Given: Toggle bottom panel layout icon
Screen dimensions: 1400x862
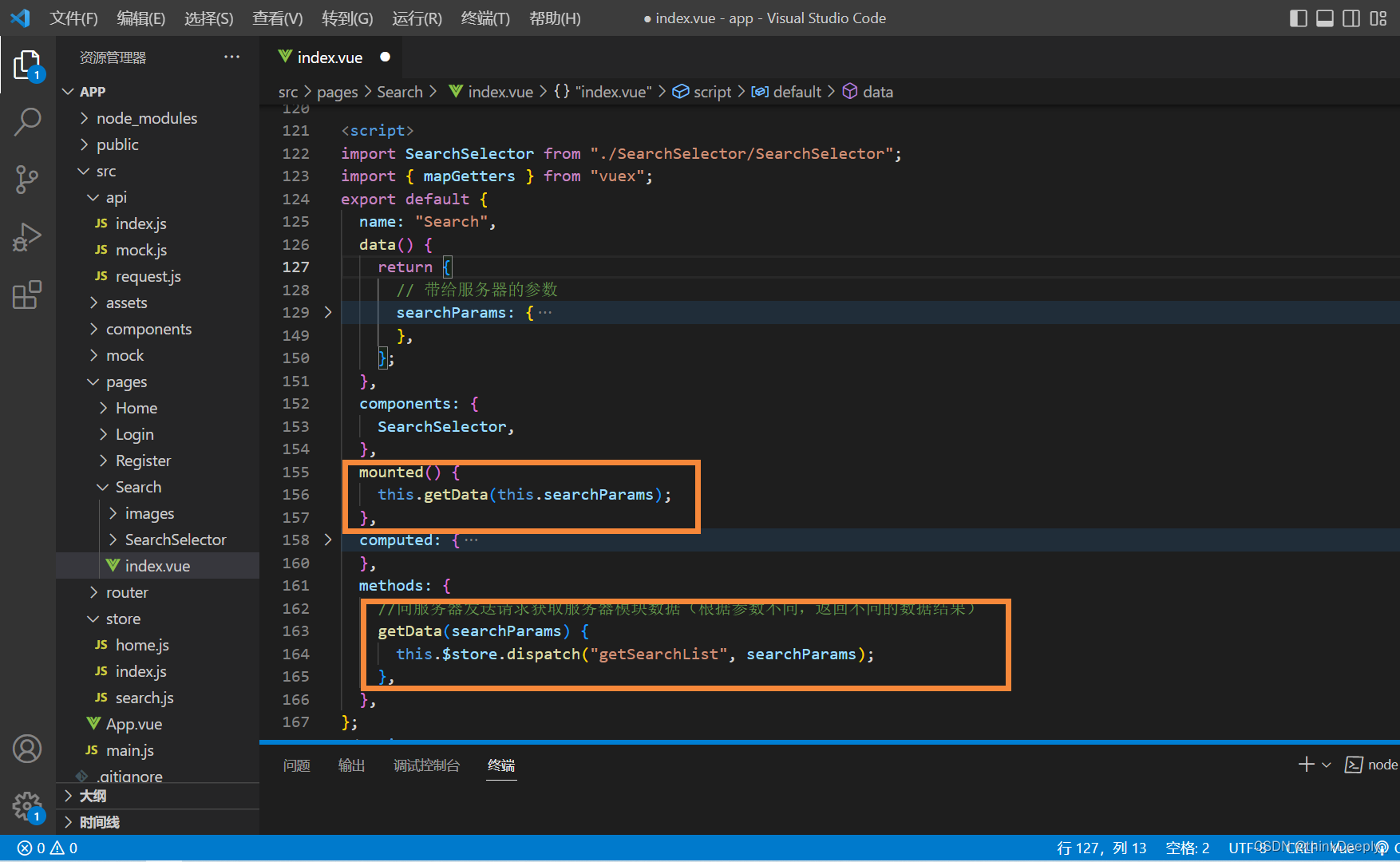Looking at the screenshot, I should (x=1325, y=18).
